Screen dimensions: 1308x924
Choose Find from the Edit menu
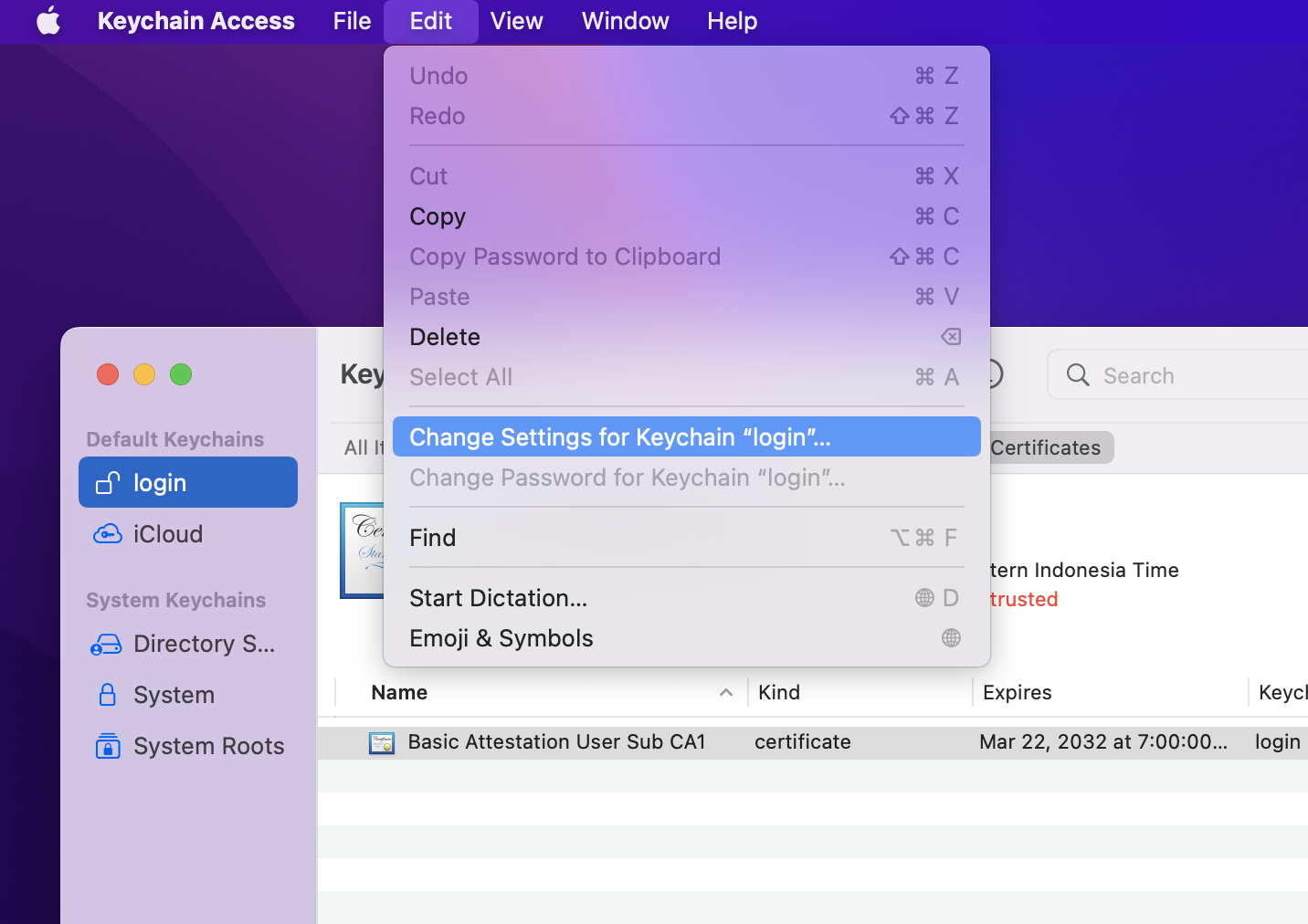coord(686,538)
